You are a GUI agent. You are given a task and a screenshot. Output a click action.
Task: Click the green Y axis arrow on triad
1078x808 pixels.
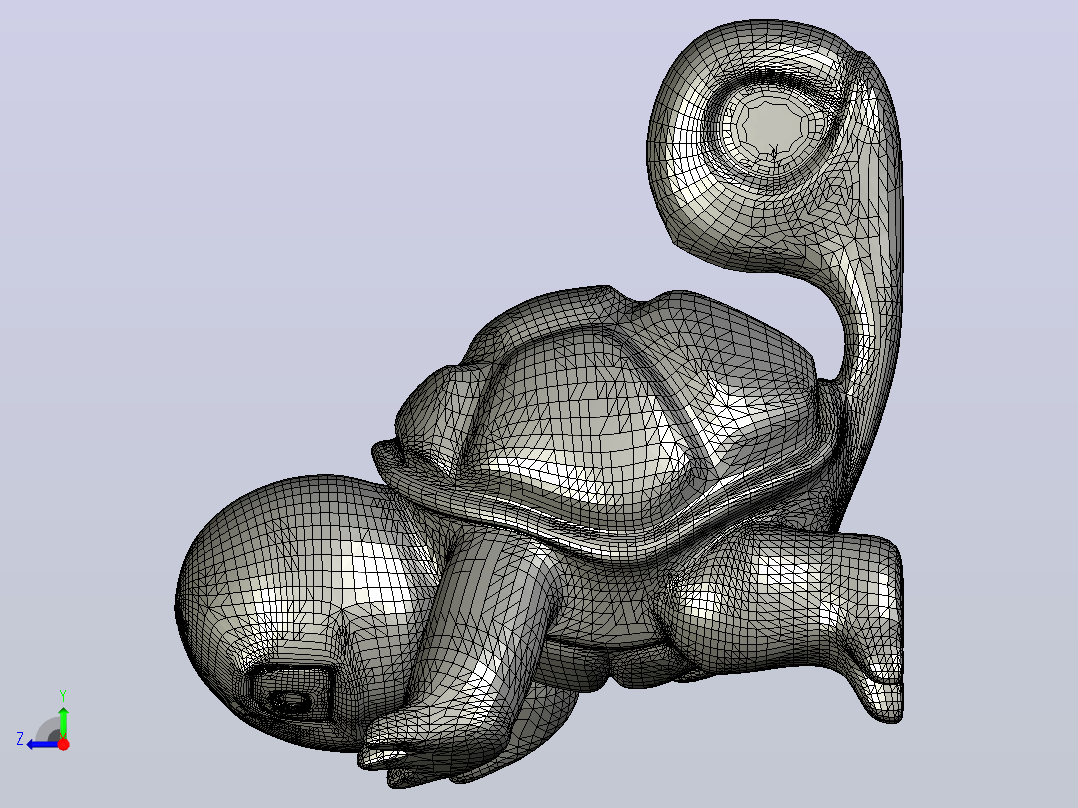point(63,721)
